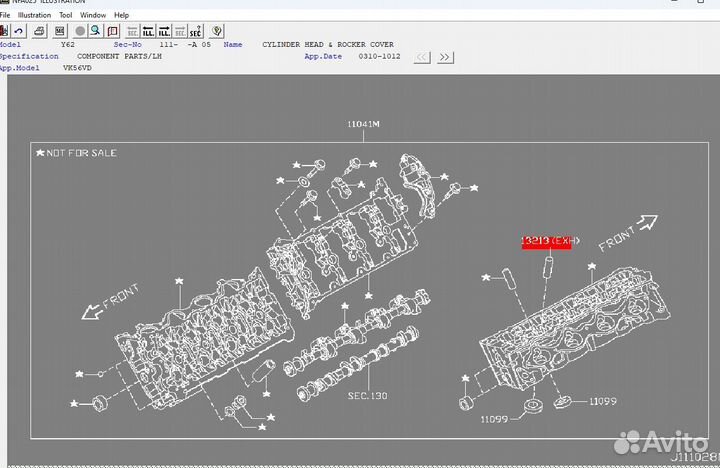This screenshot has height=468, width=720.
Task: Click the NOT FOR SALE legend text
Action: point(81,153)
